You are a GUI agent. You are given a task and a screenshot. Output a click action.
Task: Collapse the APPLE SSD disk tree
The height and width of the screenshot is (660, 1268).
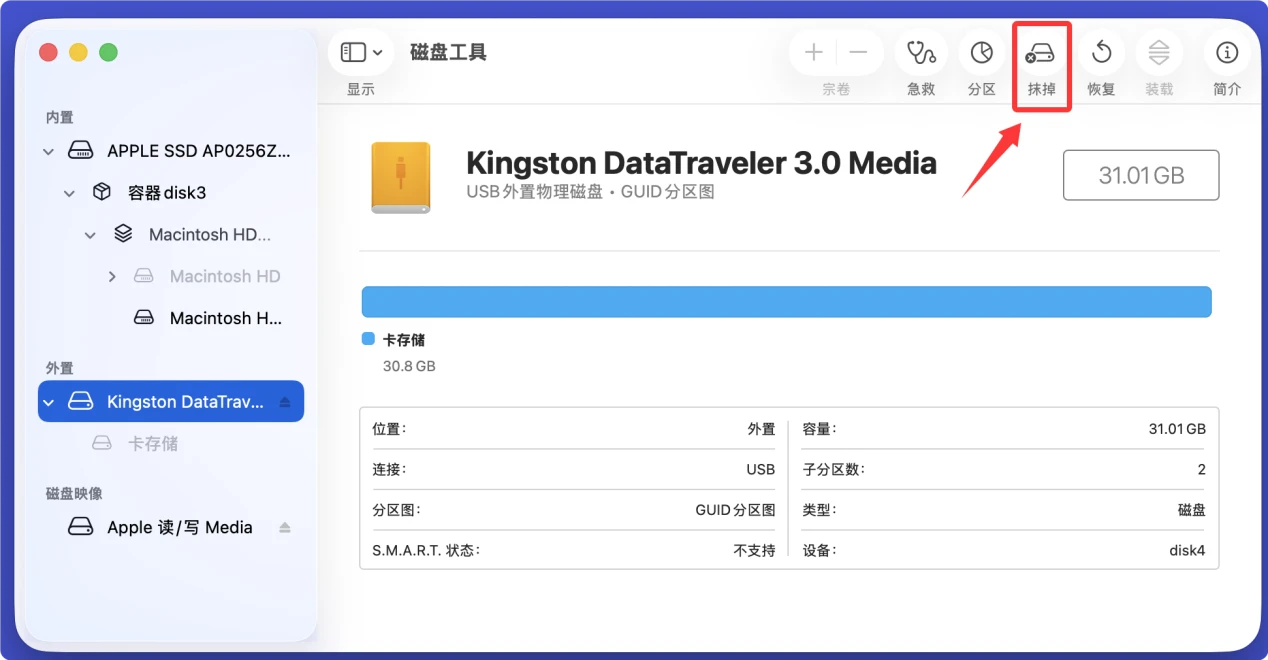[x=48, y=152]
